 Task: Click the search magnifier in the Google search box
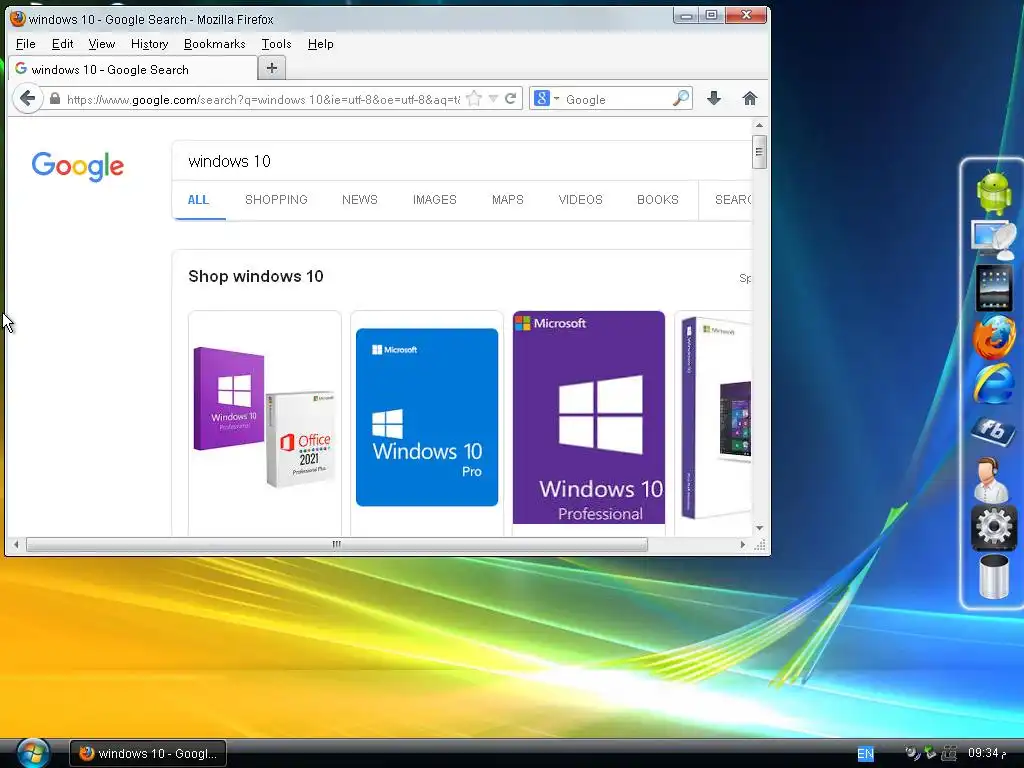(680, 99)
